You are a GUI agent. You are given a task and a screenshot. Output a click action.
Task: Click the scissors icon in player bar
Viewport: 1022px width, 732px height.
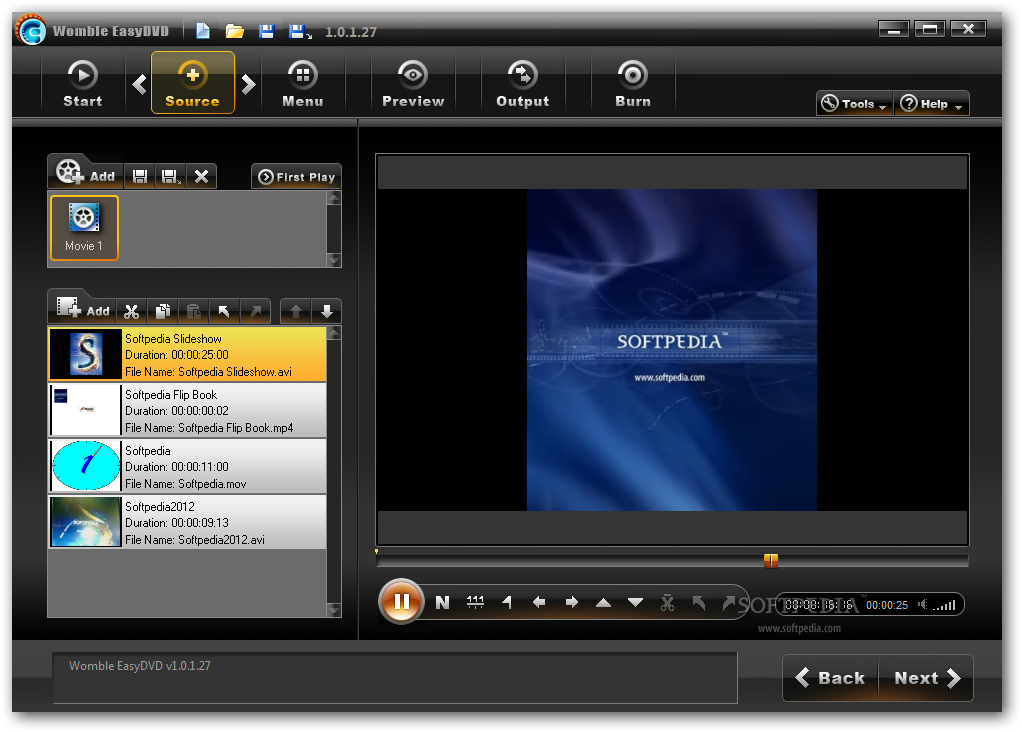point(667,603)
